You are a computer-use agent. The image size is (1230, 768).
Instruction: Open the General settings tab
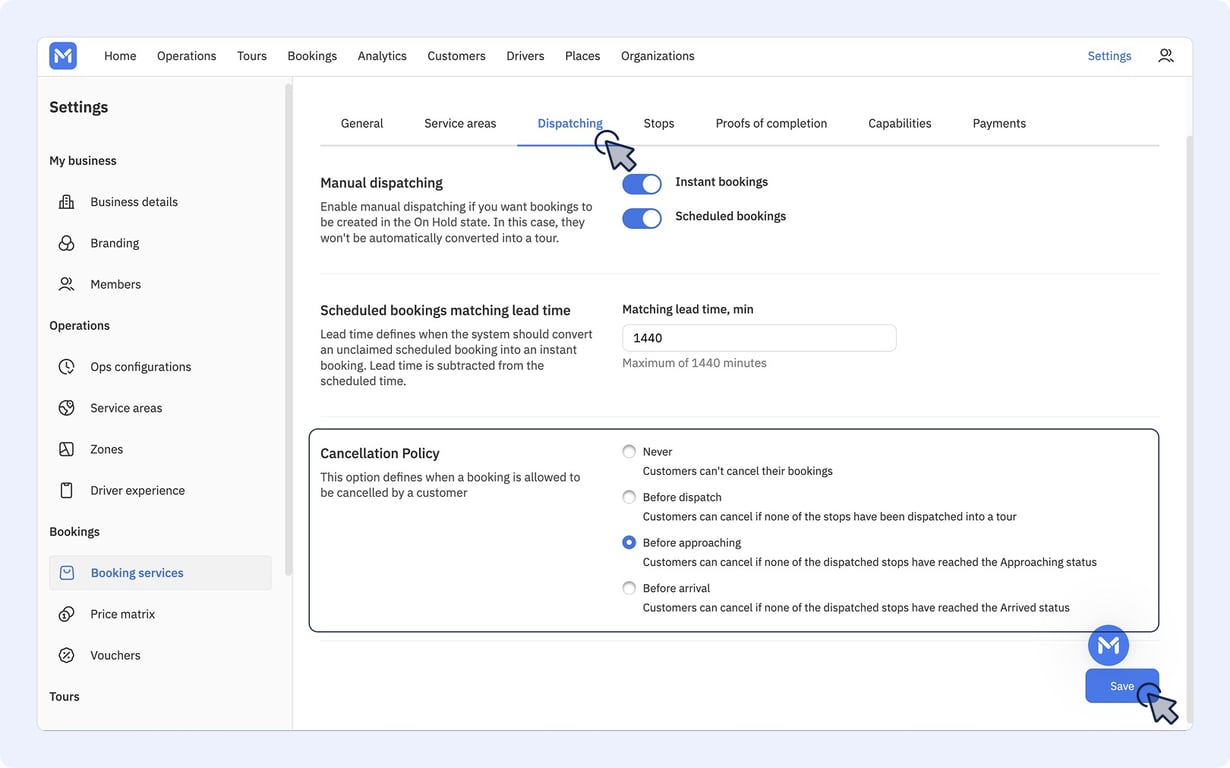click(x=362, y=124)
